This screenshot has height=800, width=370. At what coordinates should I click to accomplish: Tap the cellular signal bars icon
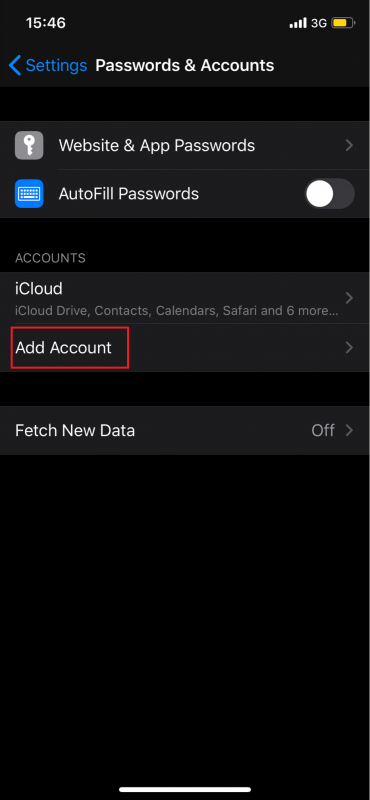[x=298, y=23]
